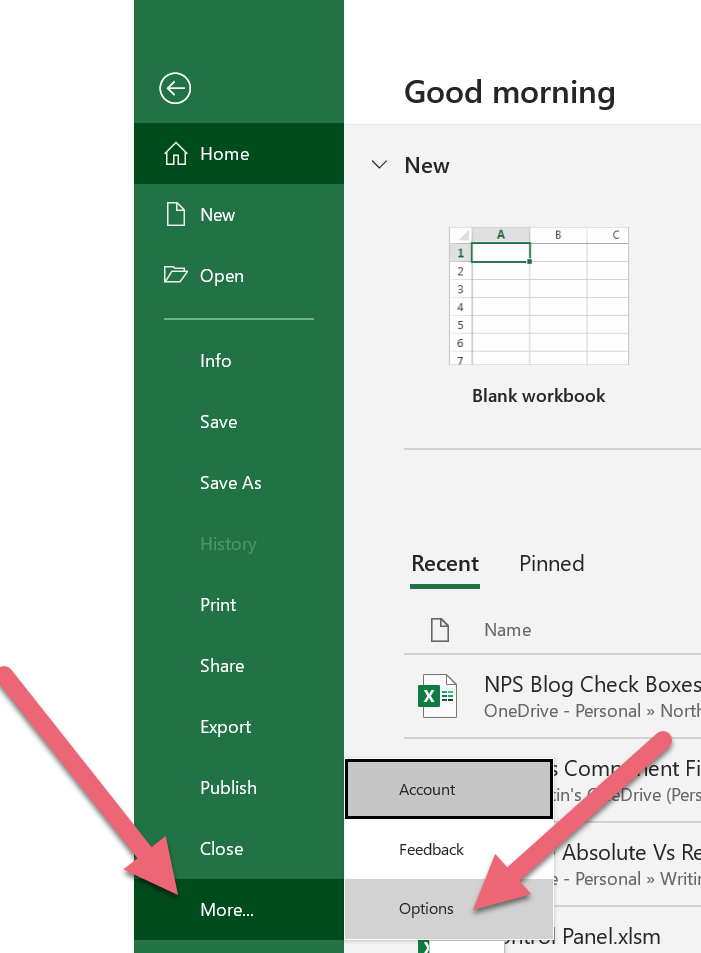This screenshot has height=953, width=701.
Task: Switch to the Recent tab
Action: tap(445, 564)
